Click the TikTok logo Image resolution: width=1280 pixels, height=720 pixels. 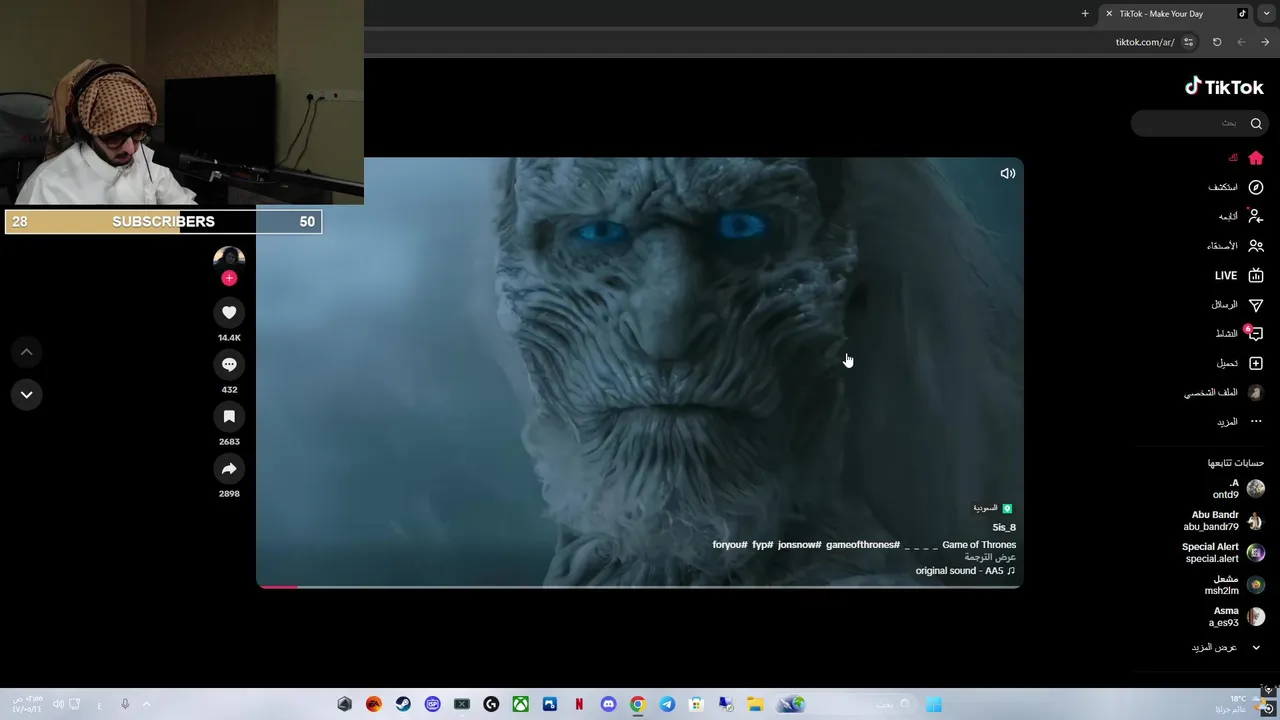point(1224,87)
